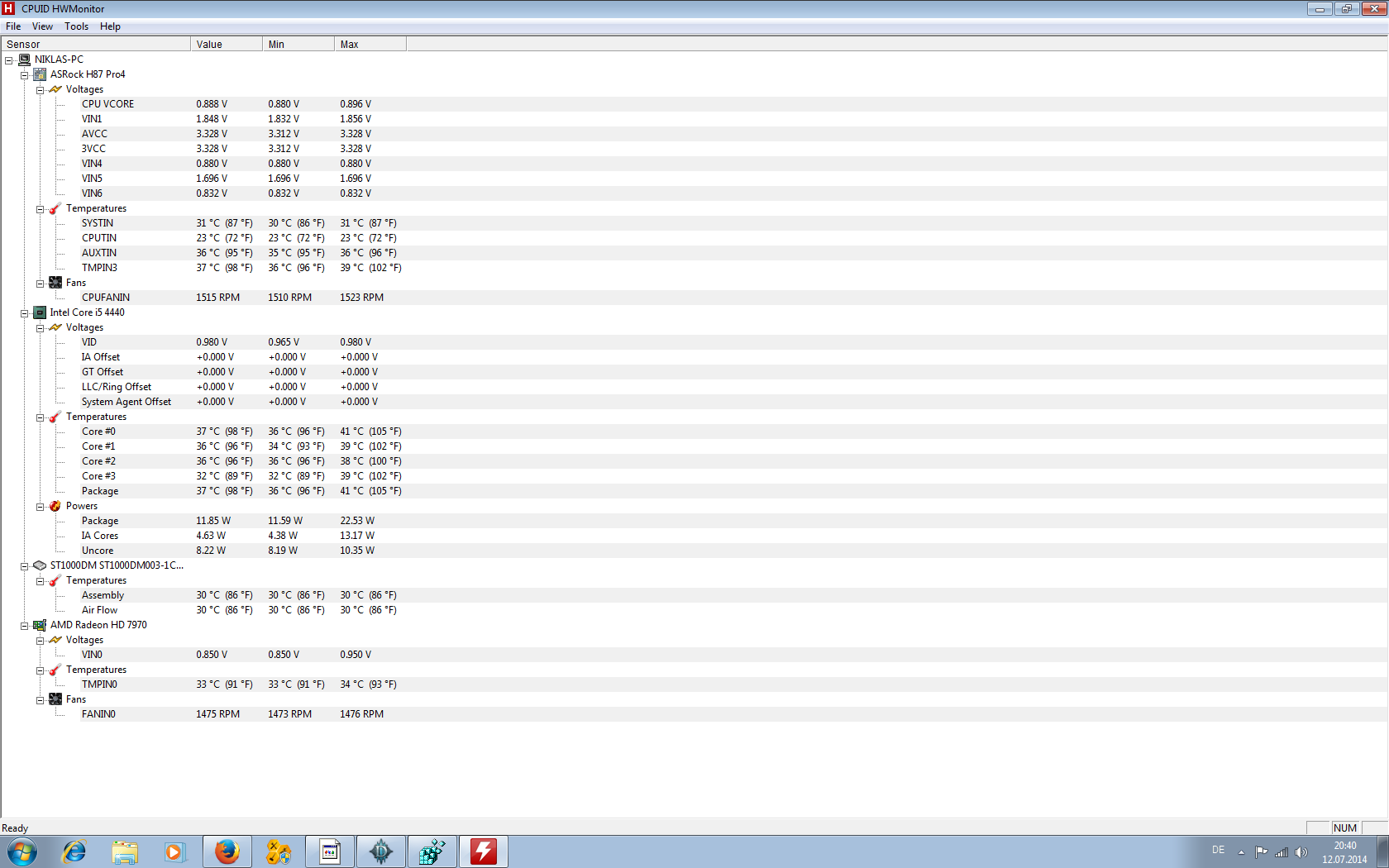
Task: Click the DE language indicator
Action: pos(1218,850)
